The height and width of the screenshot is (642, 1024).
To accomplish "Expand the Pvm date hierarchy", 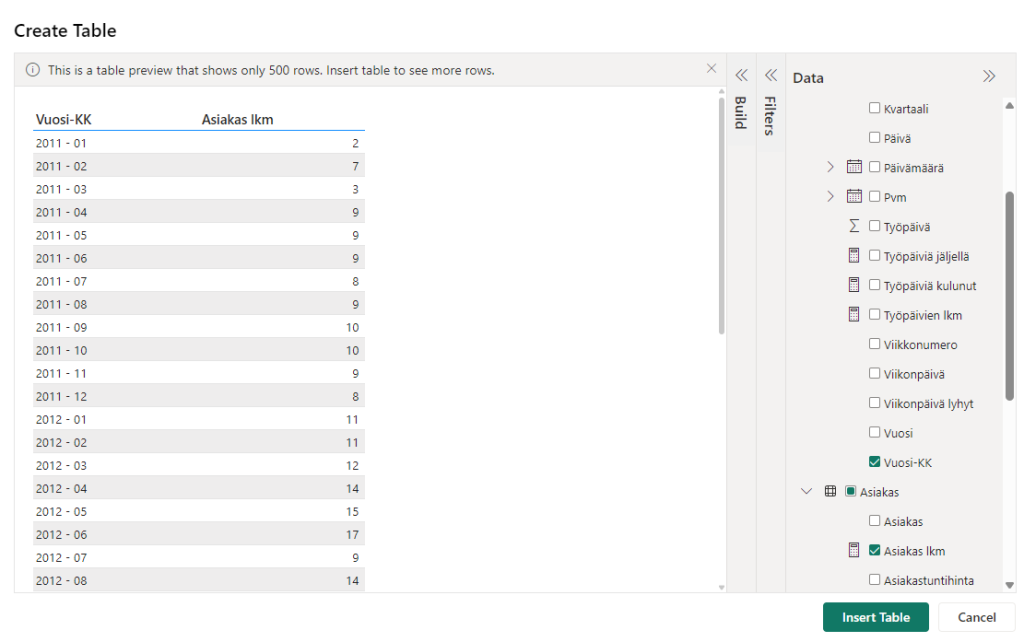I will [830, 197].
